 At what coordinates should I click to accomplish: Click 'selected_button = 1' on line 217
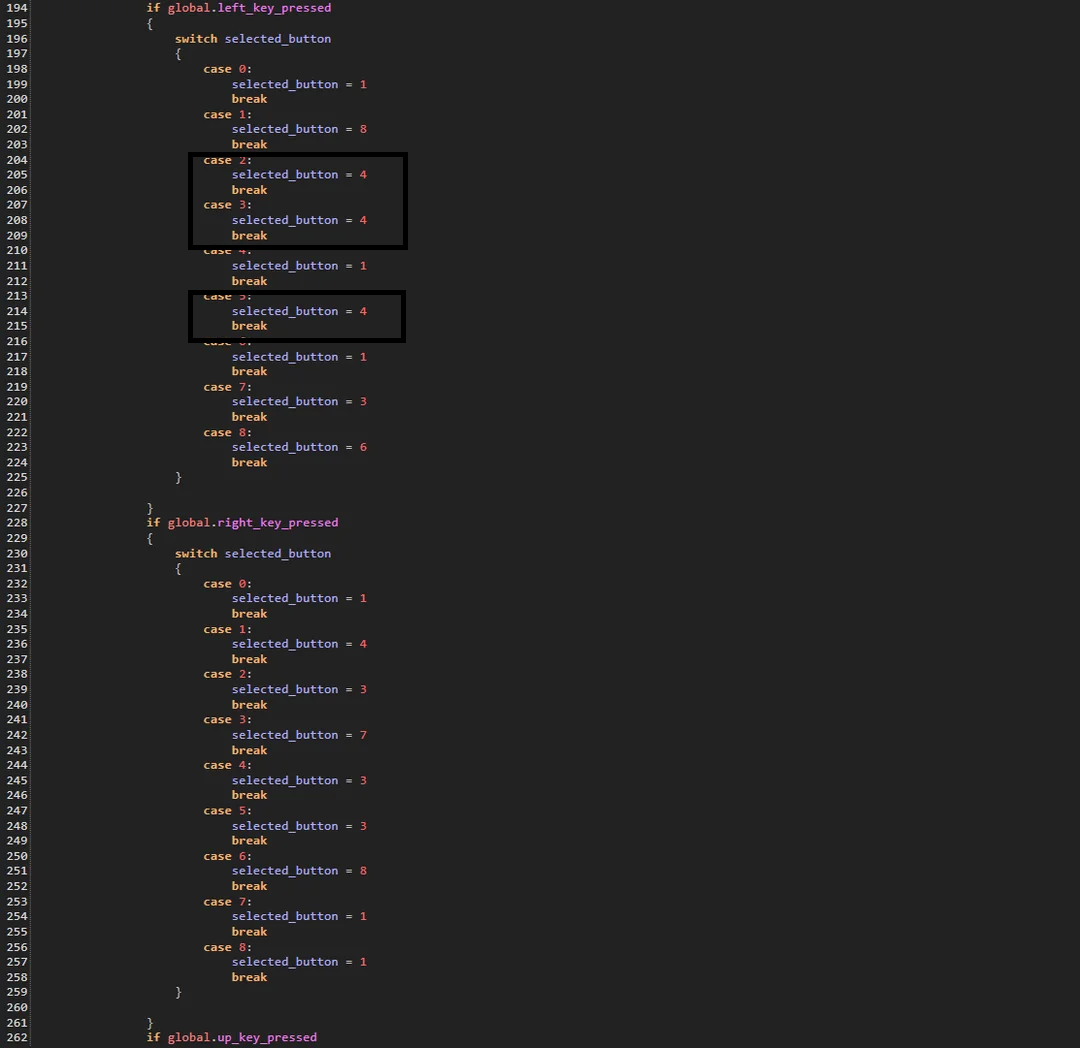click(299, 357)
